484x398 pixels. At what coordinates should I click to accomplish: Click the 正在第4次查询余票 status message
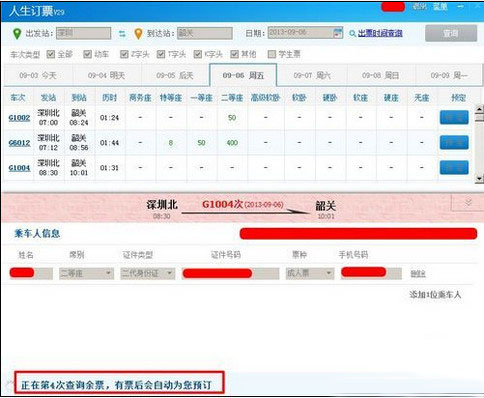point(116,385)
